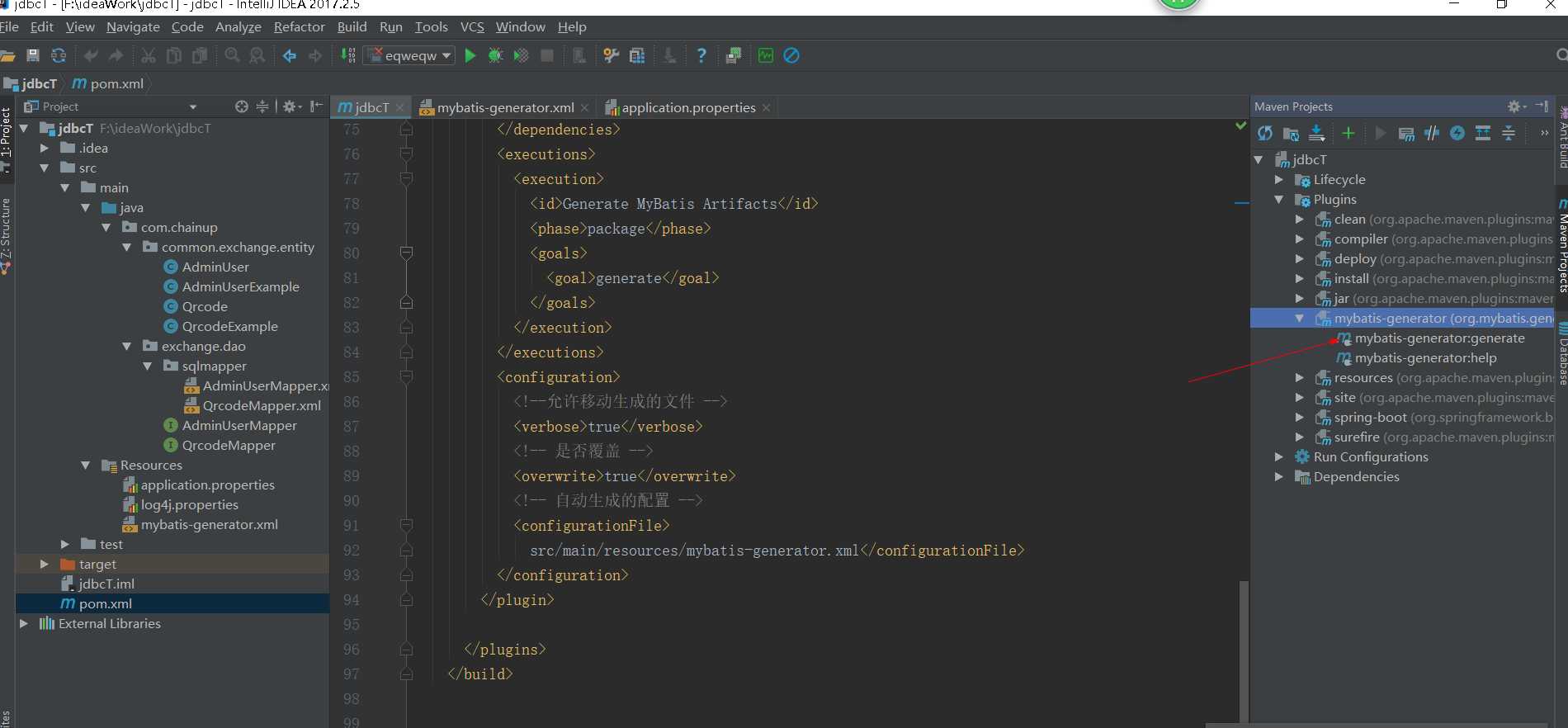1568x728 pixels.
Task: Toggle the Maven Projects side tool window
Action: click(x=1561, y=246)
